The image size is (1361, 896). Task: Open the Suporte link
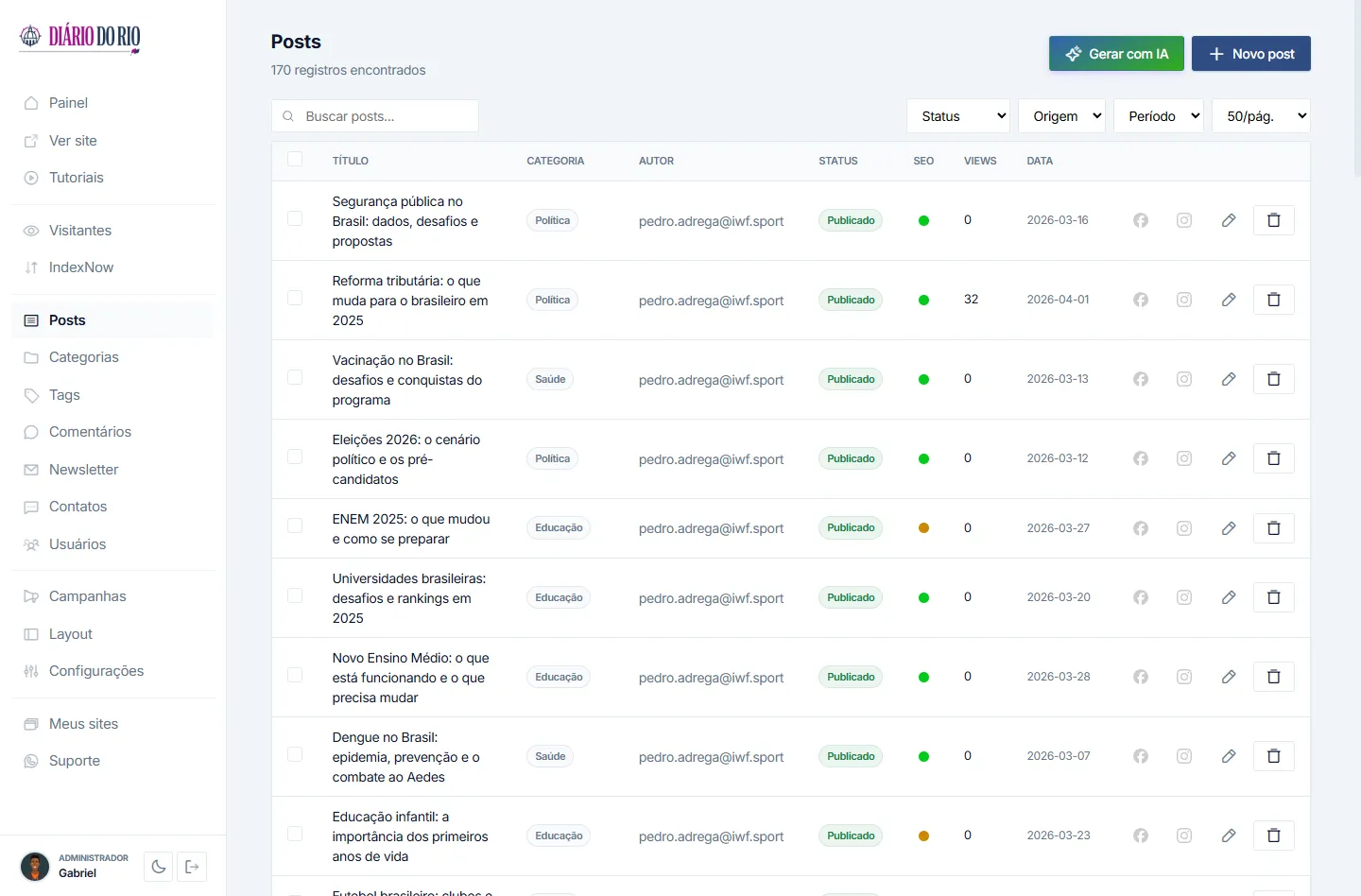113,761
